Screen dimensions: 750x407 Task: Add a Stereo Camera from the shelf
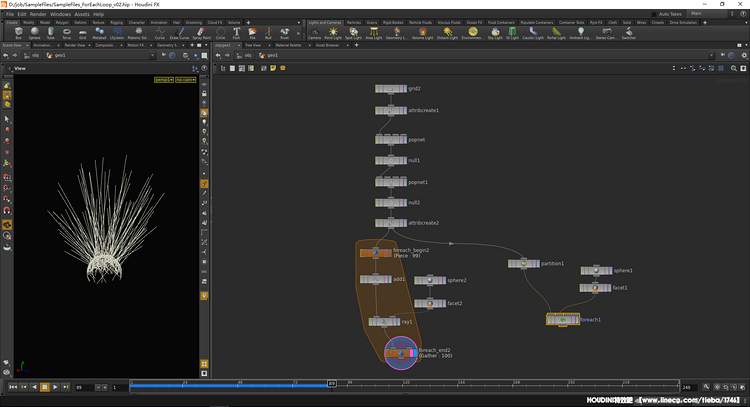606,33
